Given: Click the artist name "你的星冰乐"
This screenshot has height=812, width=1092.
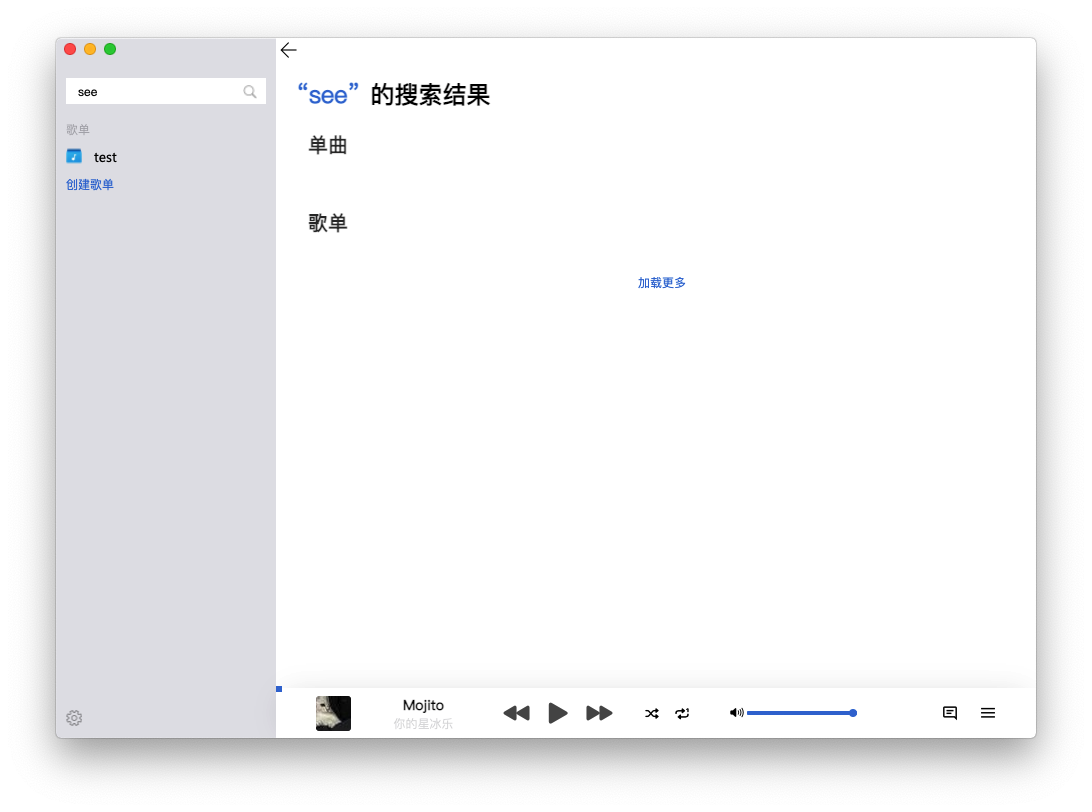Looking at the screenshot, I should (423, 724).
